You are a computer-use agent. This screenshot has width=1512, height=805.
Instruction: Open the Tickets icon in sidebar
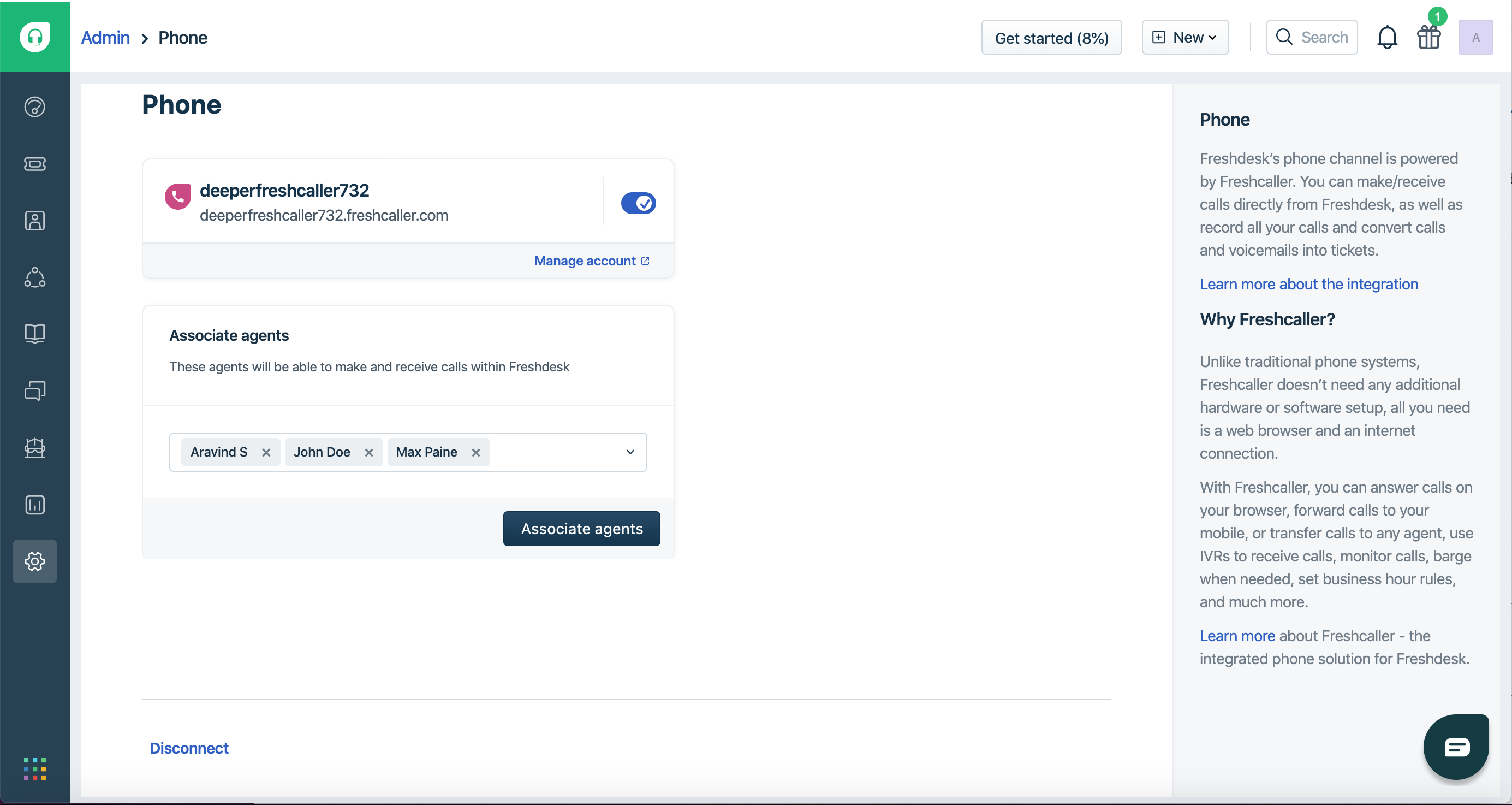click(34, 164)
